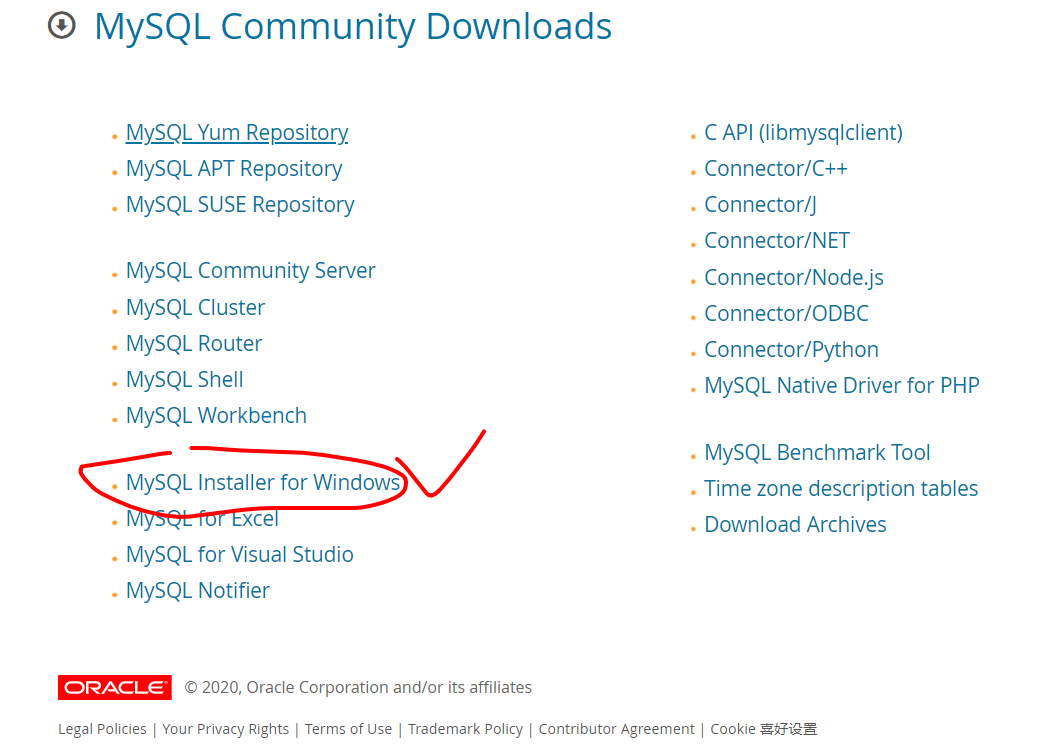Click the 2020 Oracle Corporation copyright text
The height and width of the screenshot is (756, 1064).
click(x=358, y=687)
